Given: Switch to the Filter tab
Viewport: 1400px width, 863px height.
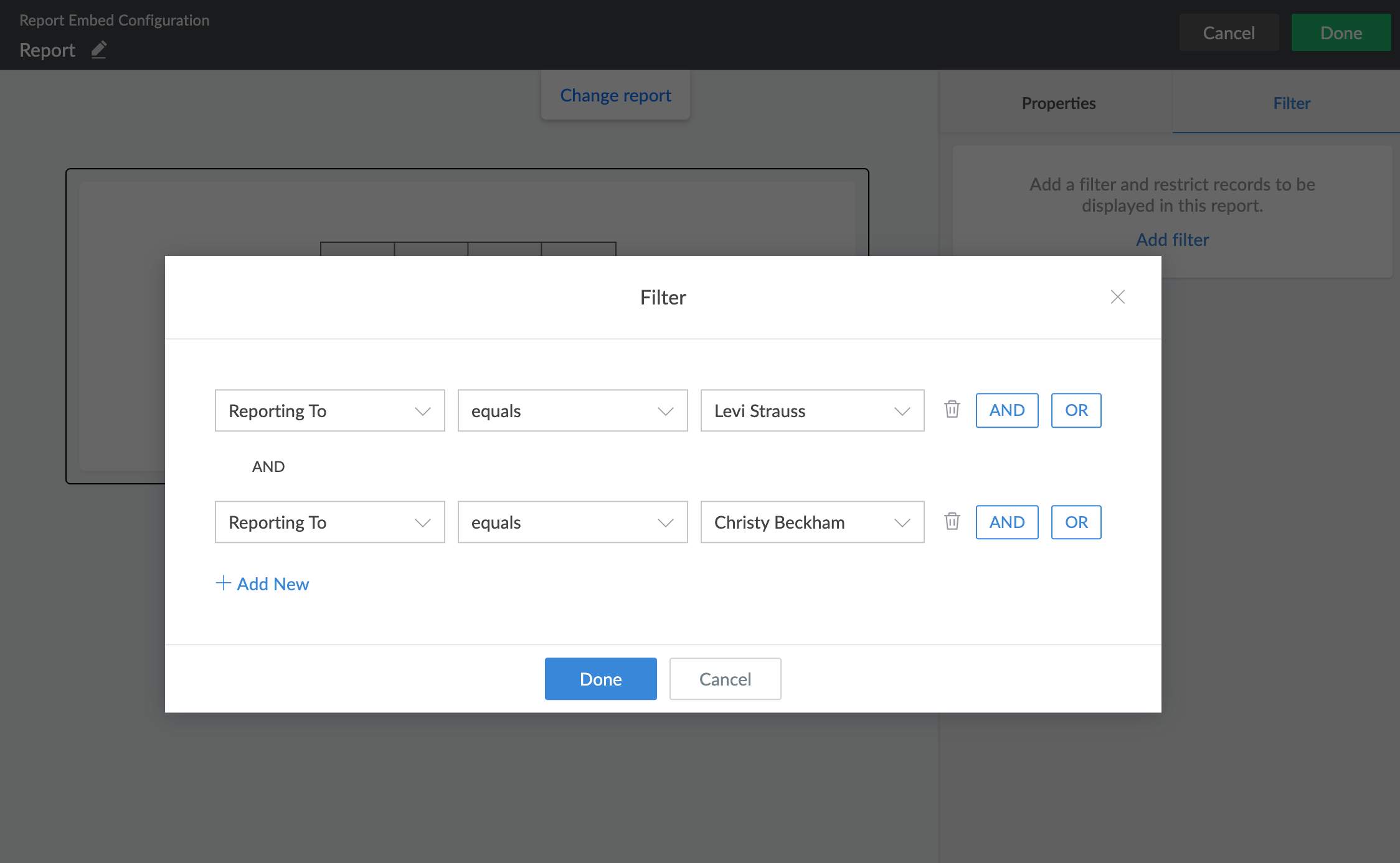Looking at the screenshot, I should click(1291, 103).
